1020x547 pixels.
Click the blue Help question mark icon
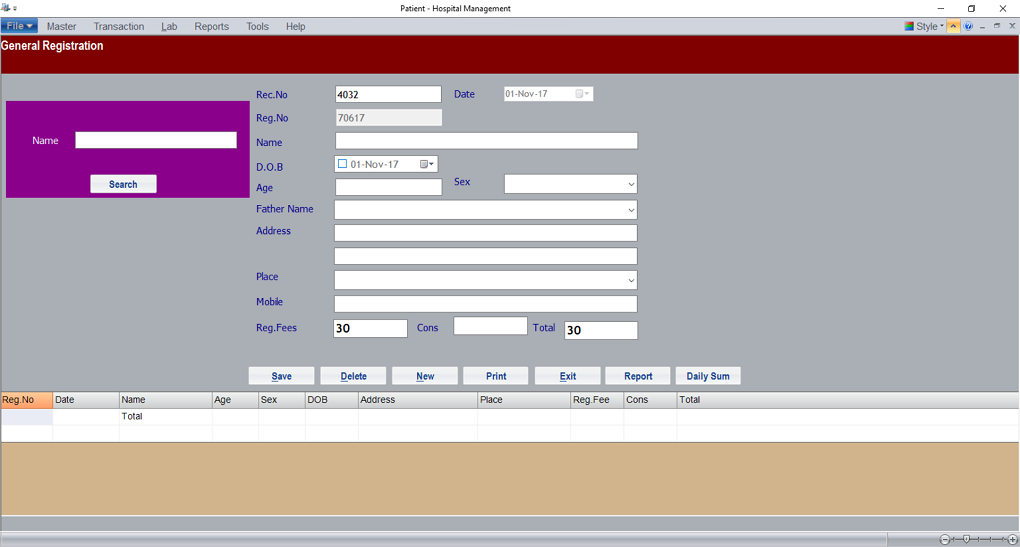(968, 27)
